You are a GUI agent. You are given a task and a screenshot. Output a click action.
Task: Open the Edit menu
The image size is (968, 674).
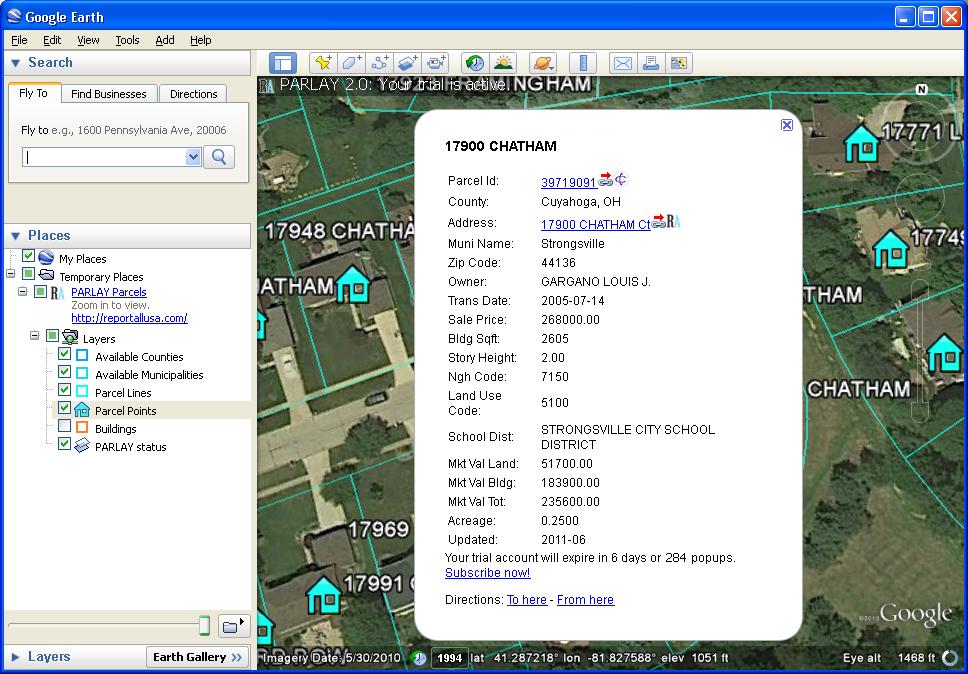point(52,40)
